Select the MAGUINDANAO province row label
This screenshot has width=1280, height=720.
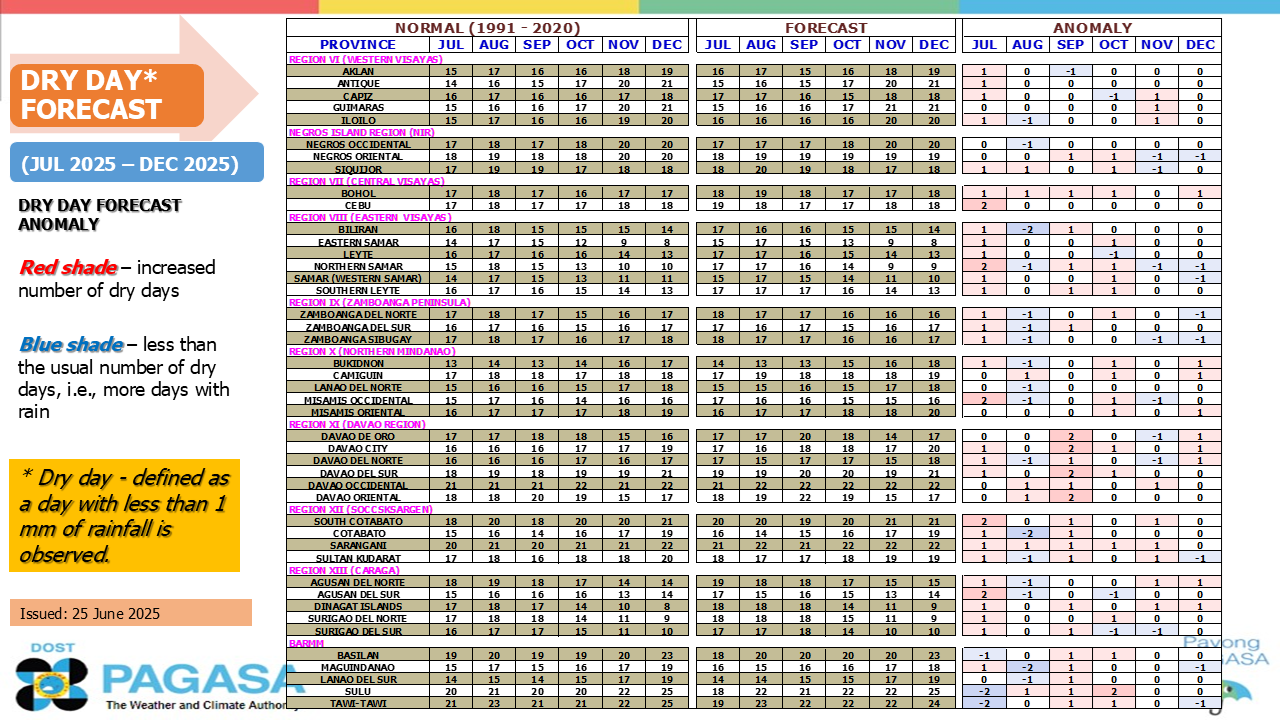(358, 667)
